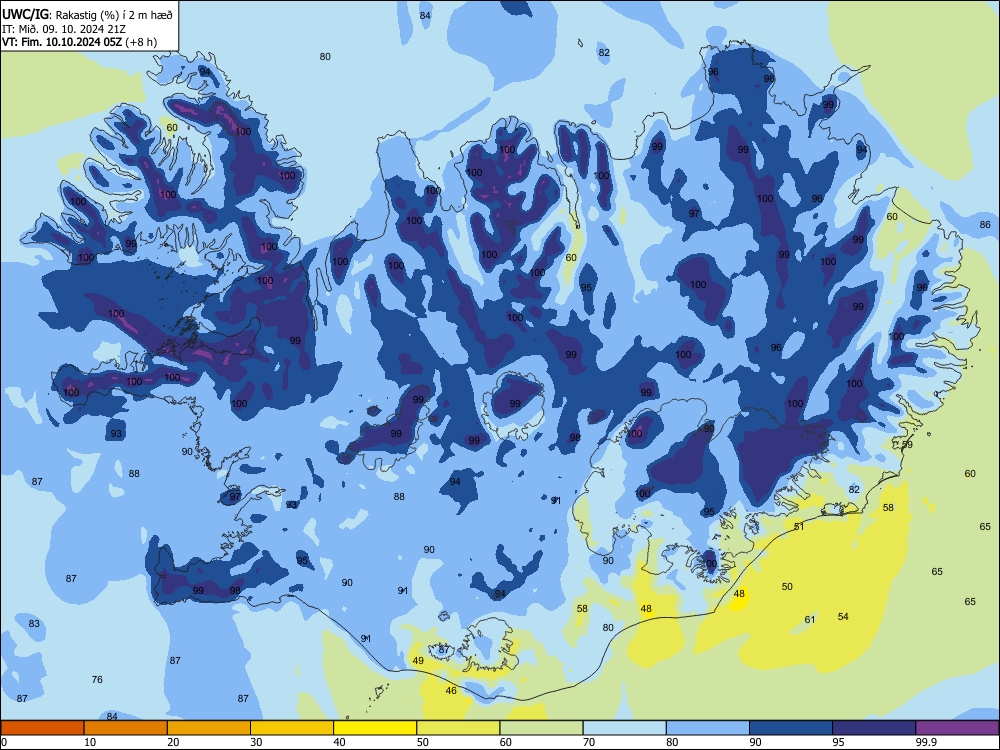This screenshot has width=1000, height=750.
Task: Click the pale blue 70–80 legend swatch
Action: point(624,728)
